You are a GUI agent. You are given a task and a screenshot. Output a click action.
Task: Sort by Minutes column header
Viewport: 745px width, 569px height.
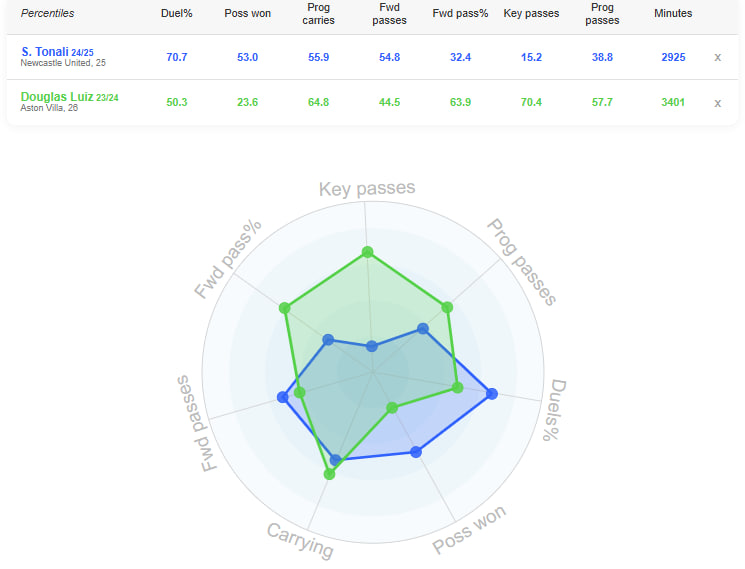[673, 13]
